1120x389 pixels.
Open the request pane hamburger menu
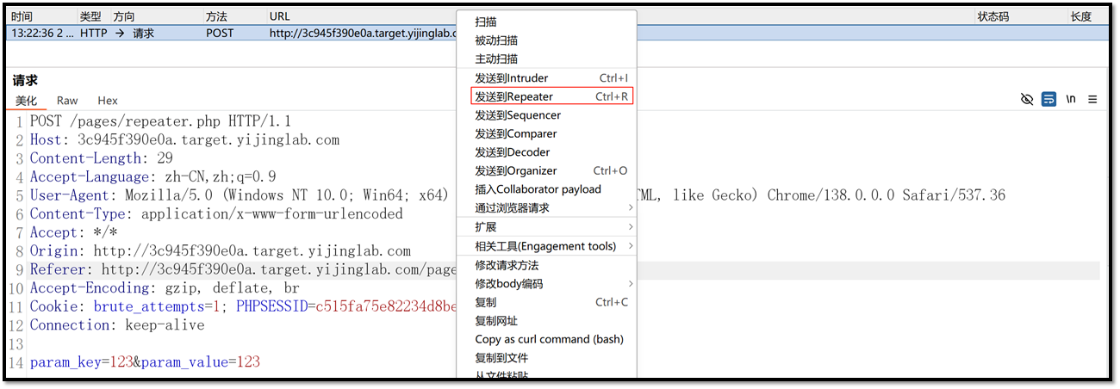click(1093, 100)
